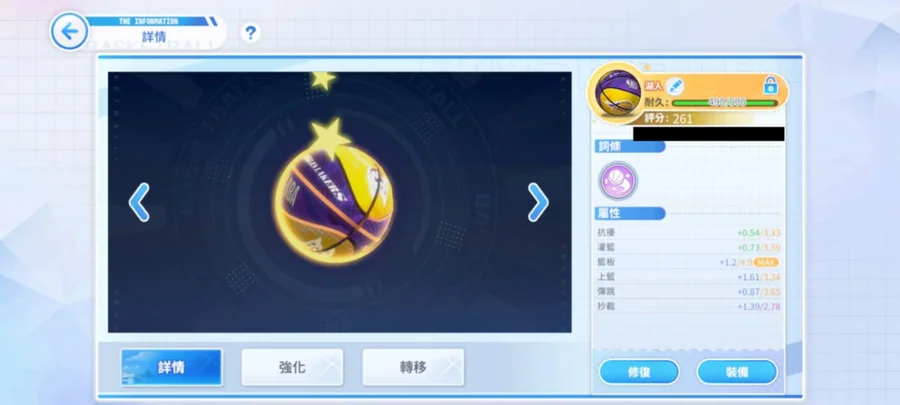900x405 pixels.
Task: Toggle the lock on this basketball
Action: point(770,86)
